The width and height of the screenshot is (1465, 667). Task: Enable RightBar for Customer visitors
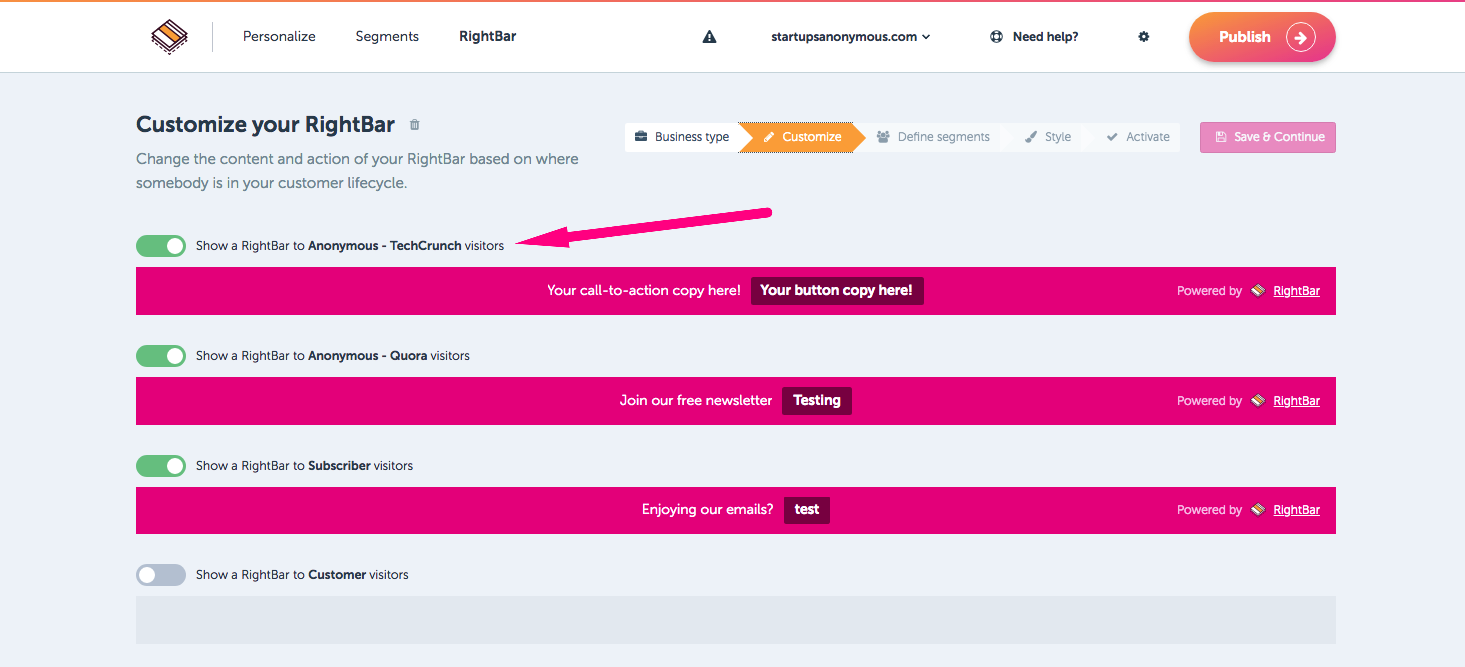tap(161, 575)
